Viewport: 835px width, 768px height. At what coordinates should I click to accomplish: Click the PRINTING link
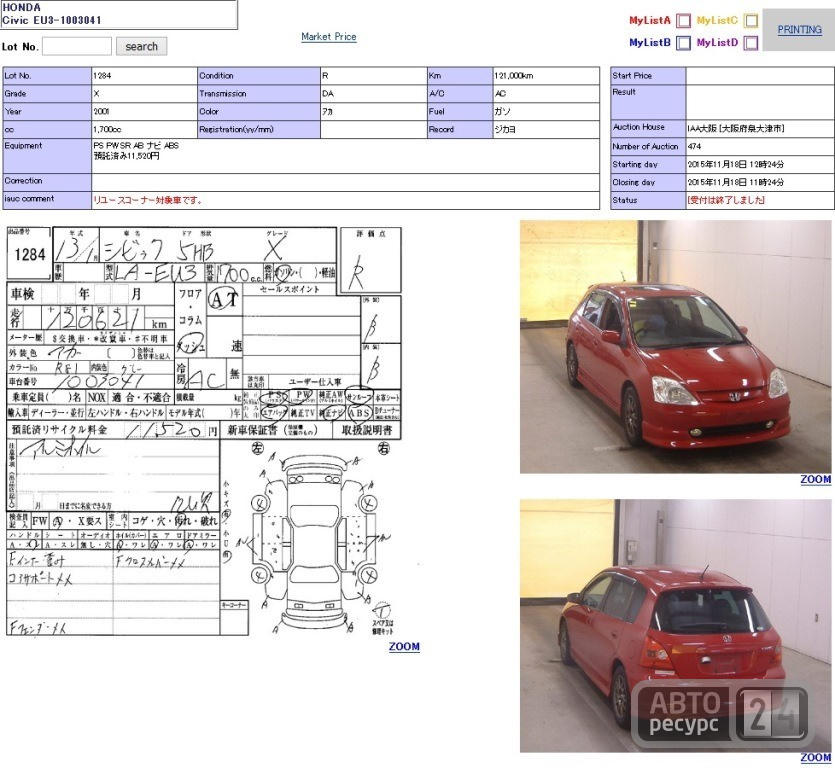pyautogui.click(x=799, y=30)
